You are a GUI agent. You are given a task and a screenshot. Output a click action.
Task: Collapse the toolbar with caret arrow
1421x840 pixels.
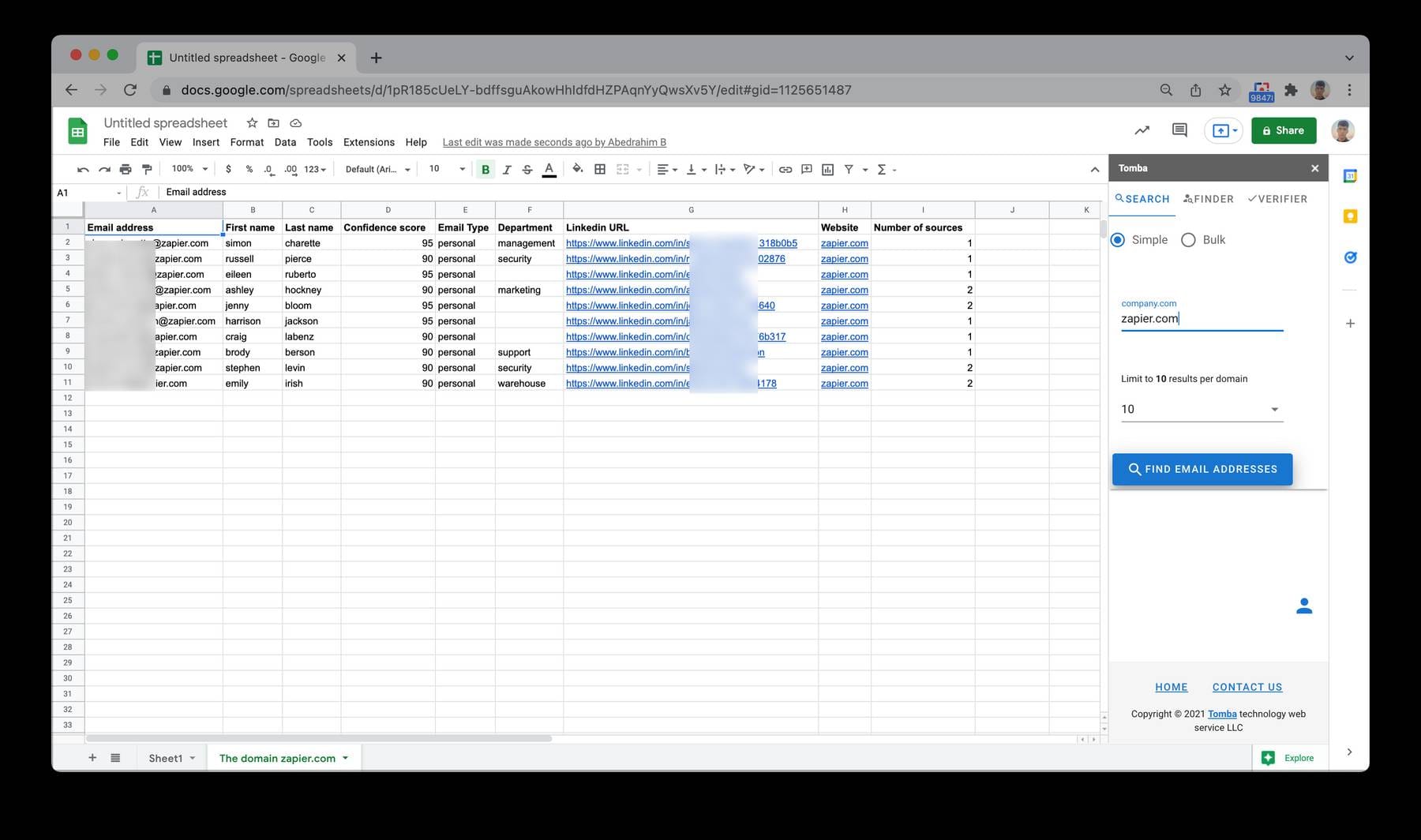[1095, 170]
